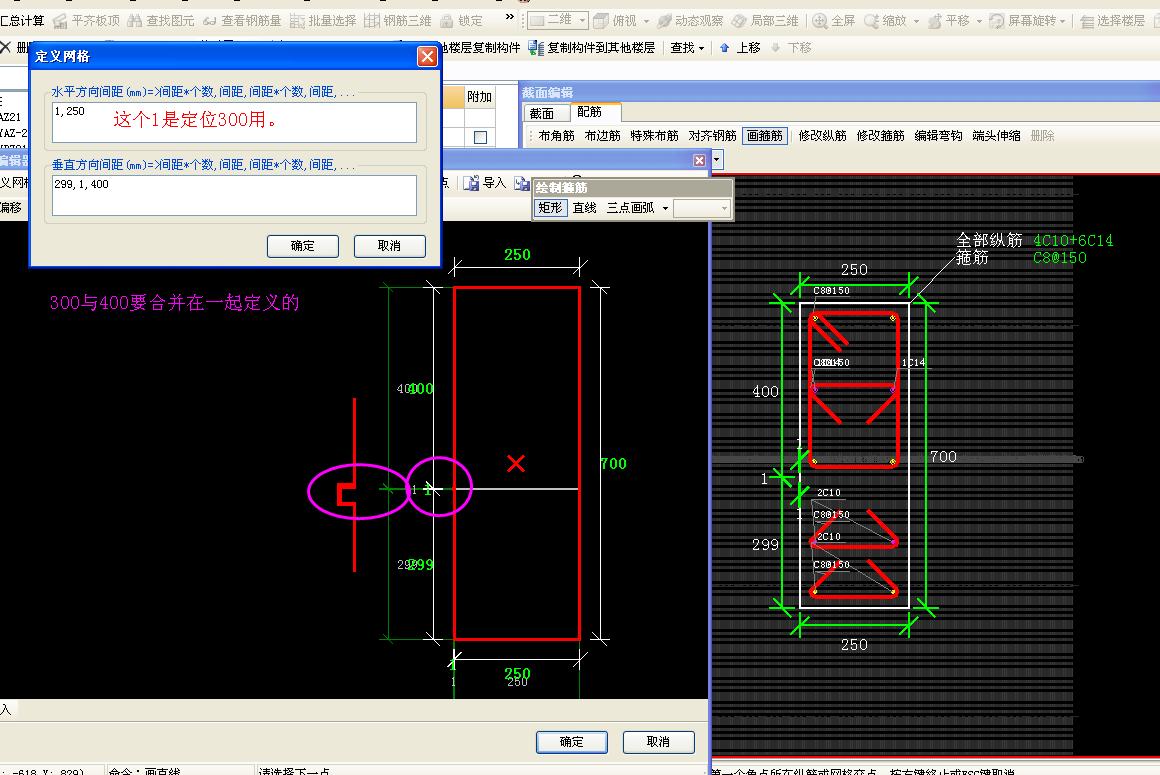Image resolution: width=1160 pixels, height=775 pixels.
Task: Select 对齐钢筋 tool
Action: (x=712, y=135)
